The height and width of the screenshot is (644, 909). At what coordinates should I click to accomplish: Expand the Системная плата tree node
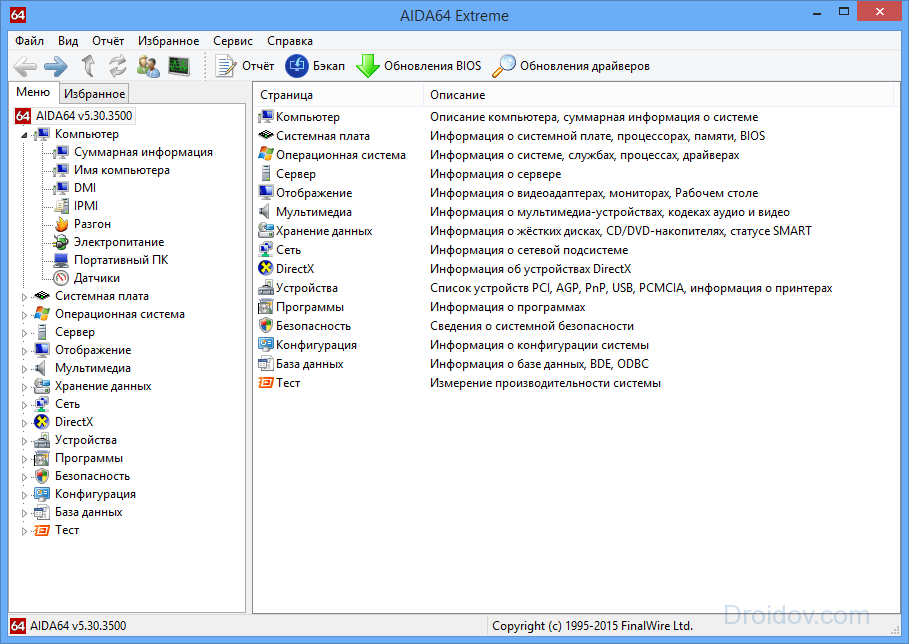(24, 296)
